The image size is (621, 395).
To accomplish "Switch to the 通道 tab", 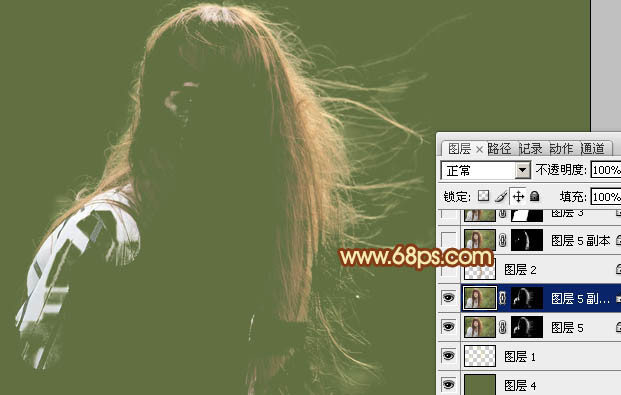I will pyautogui.click(x=592, y=149).
